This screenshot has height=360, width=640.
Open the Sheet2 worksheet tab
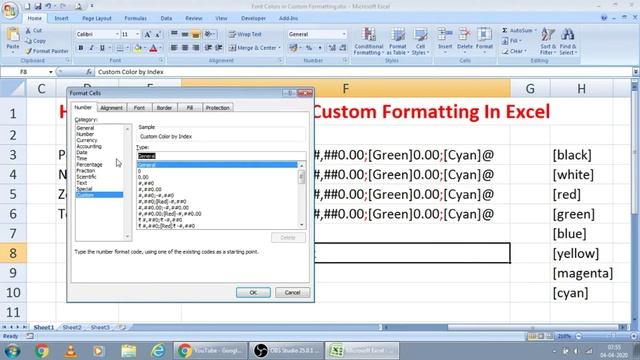point(72,327)
